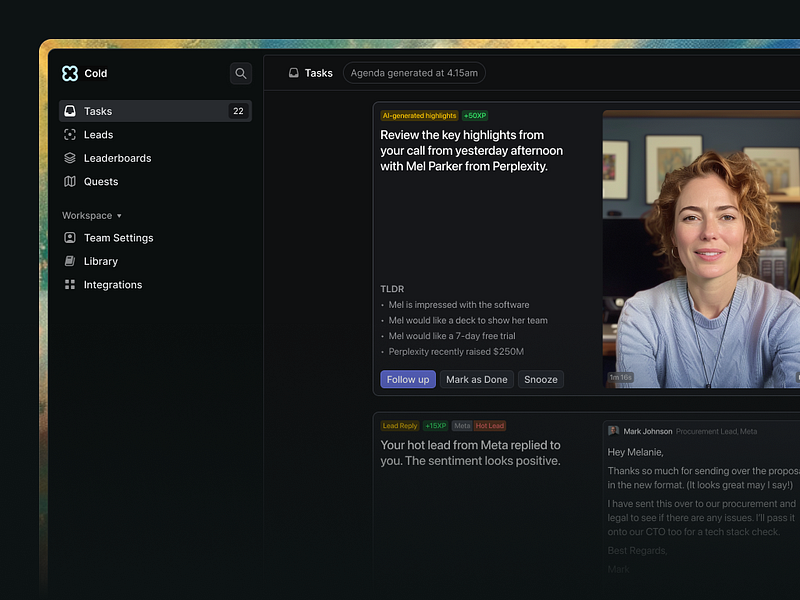
Task: Click "Mel is impressed with the software"
Action: pyautogui.click(x=459, y=305)
